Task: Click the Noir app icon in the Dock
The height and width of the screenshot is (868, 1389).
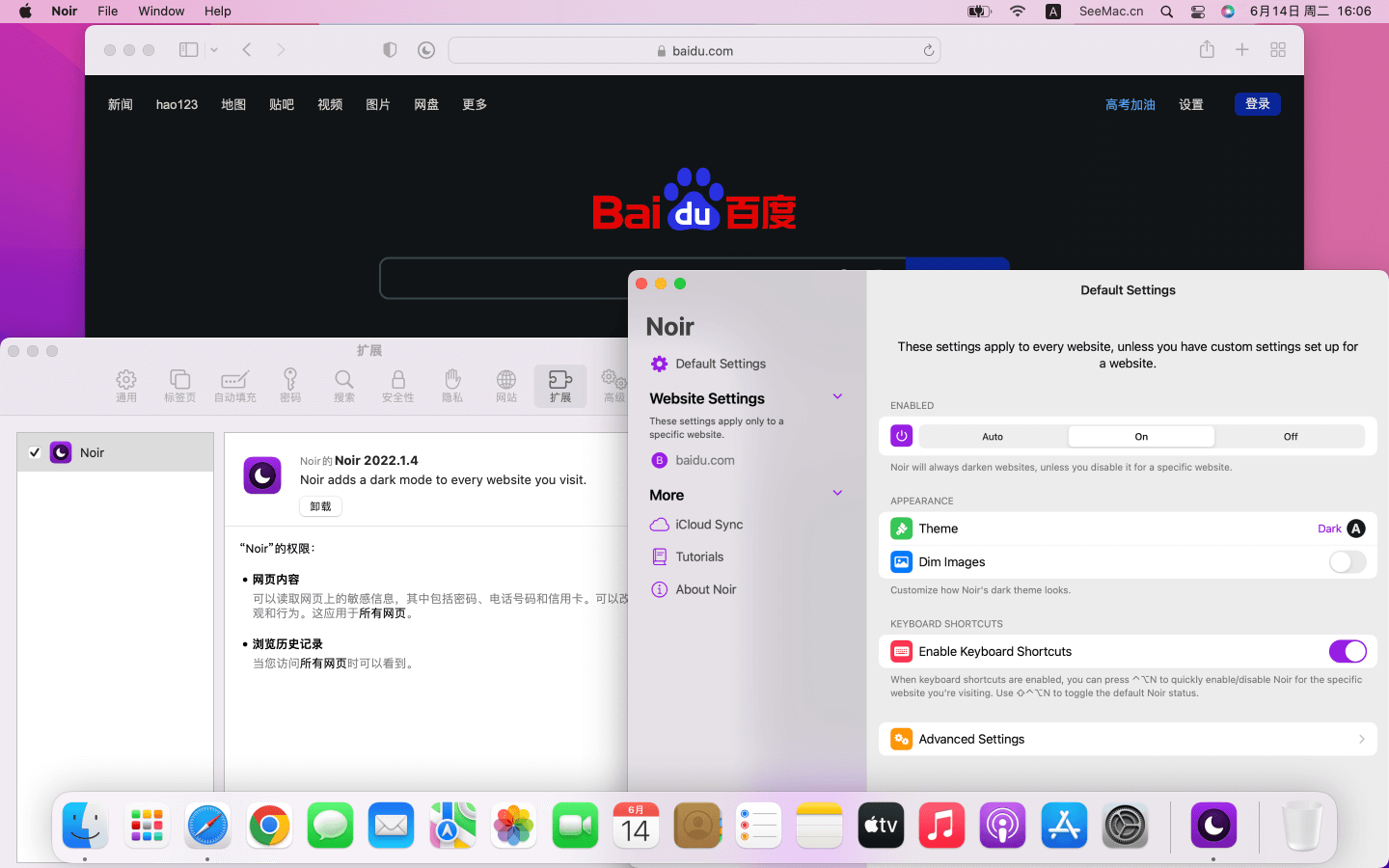Action: point(1213,826)
